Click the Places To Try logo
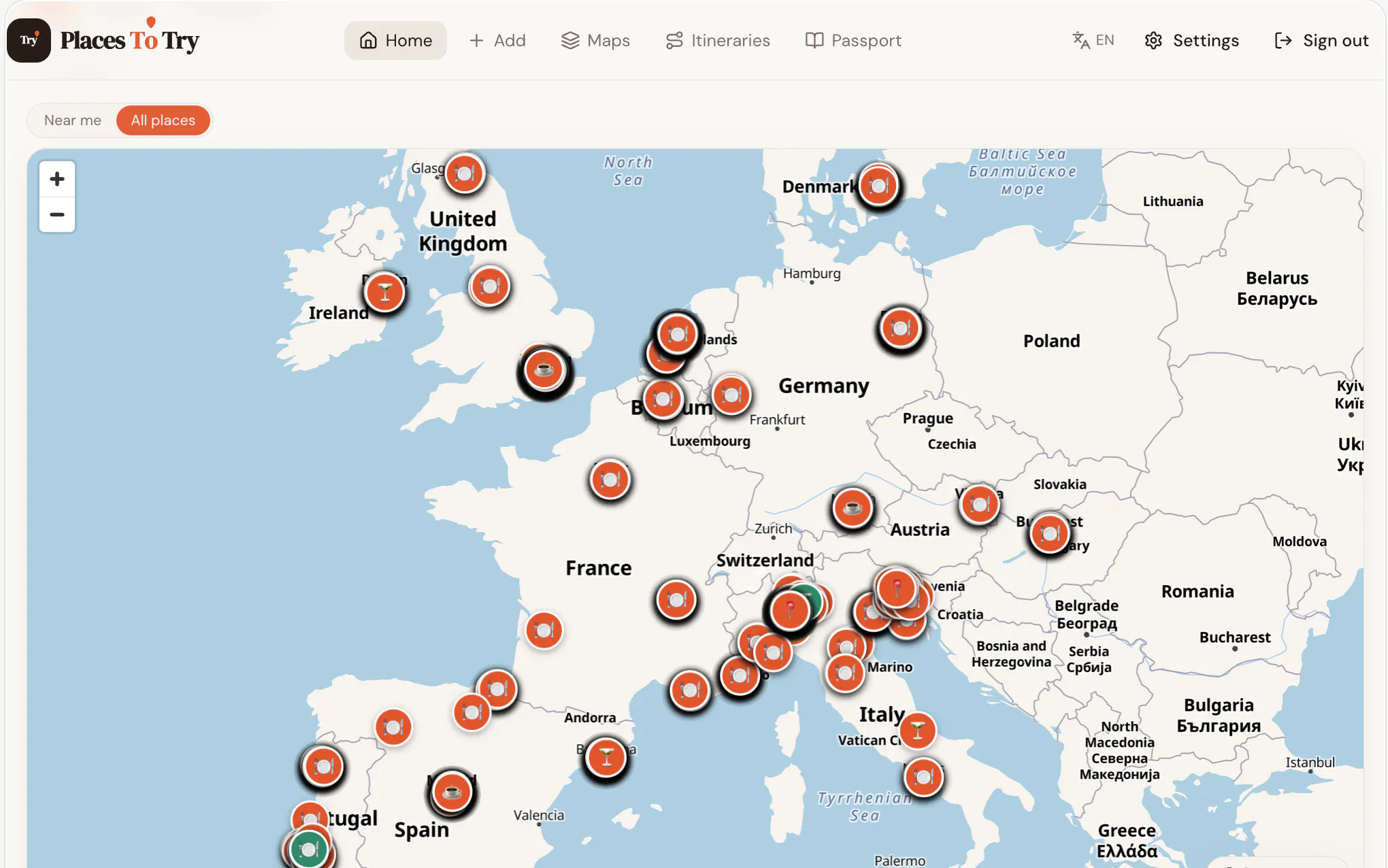This screenshot has height=868, width=1388. click(x=103, y=40)
